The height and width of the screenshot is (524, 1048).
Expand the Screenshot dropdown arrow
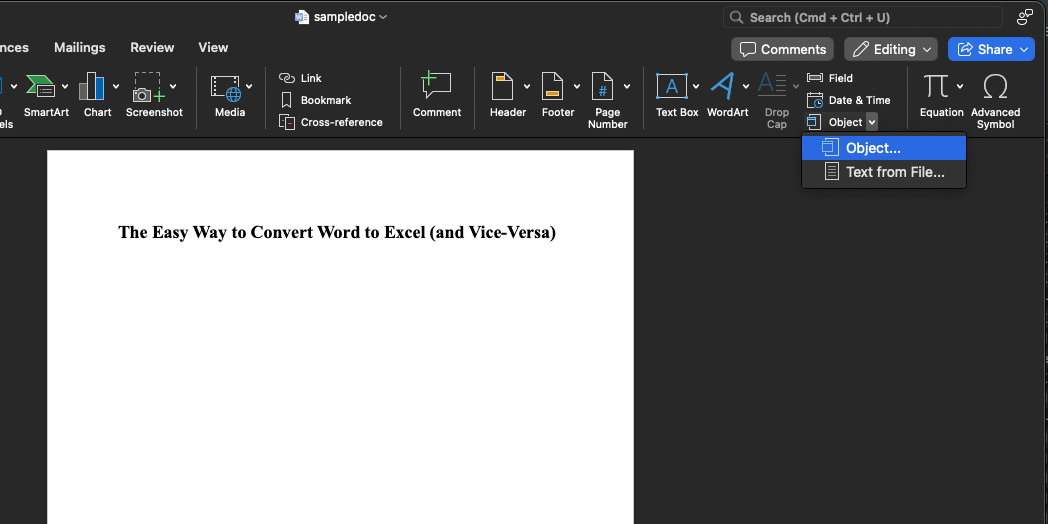tap(173, 86)
